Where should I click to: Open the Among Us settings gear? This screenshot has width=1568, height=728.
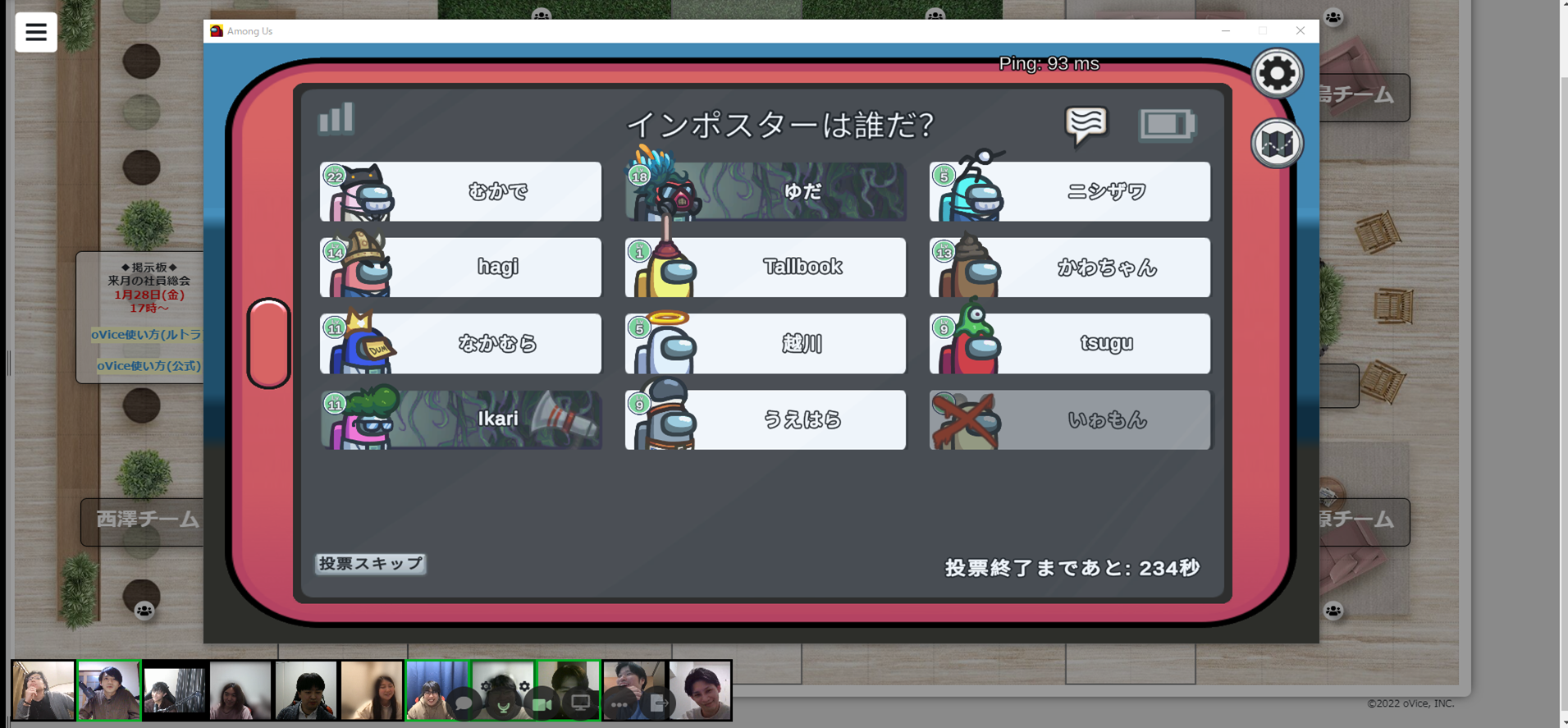click(x=1277, y=74)
